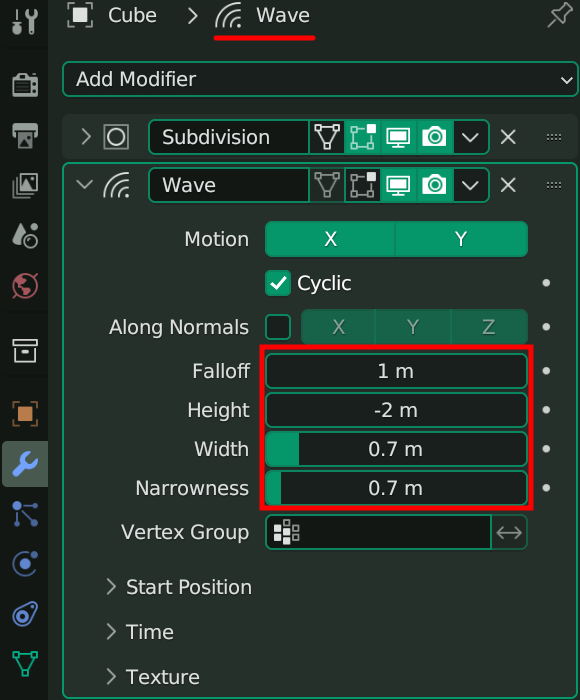Animate Height property dot
This screenshot has width=580, height=700.
546,410
